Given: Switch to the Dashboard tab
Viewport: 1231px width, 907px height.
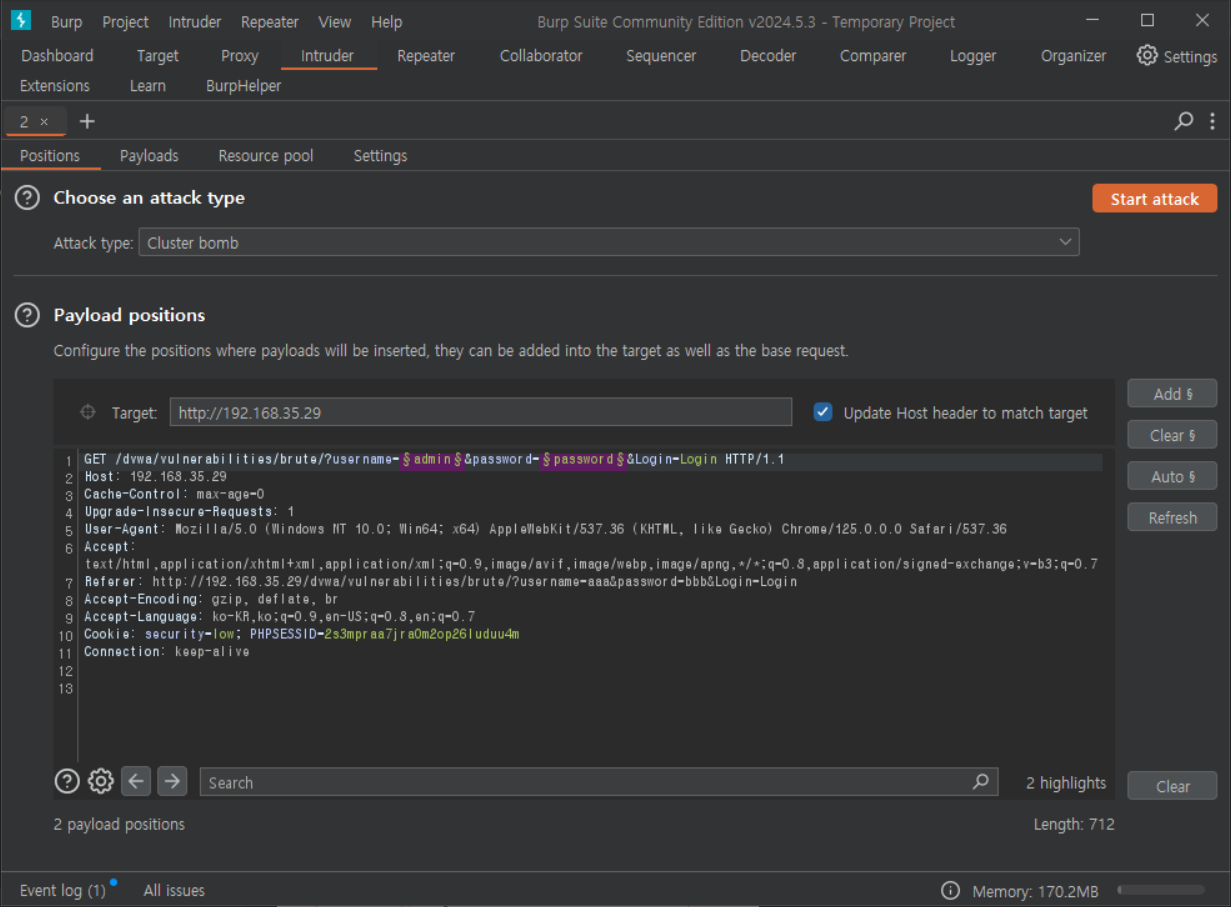Looking at the screenshot, I should pos(57,56).
